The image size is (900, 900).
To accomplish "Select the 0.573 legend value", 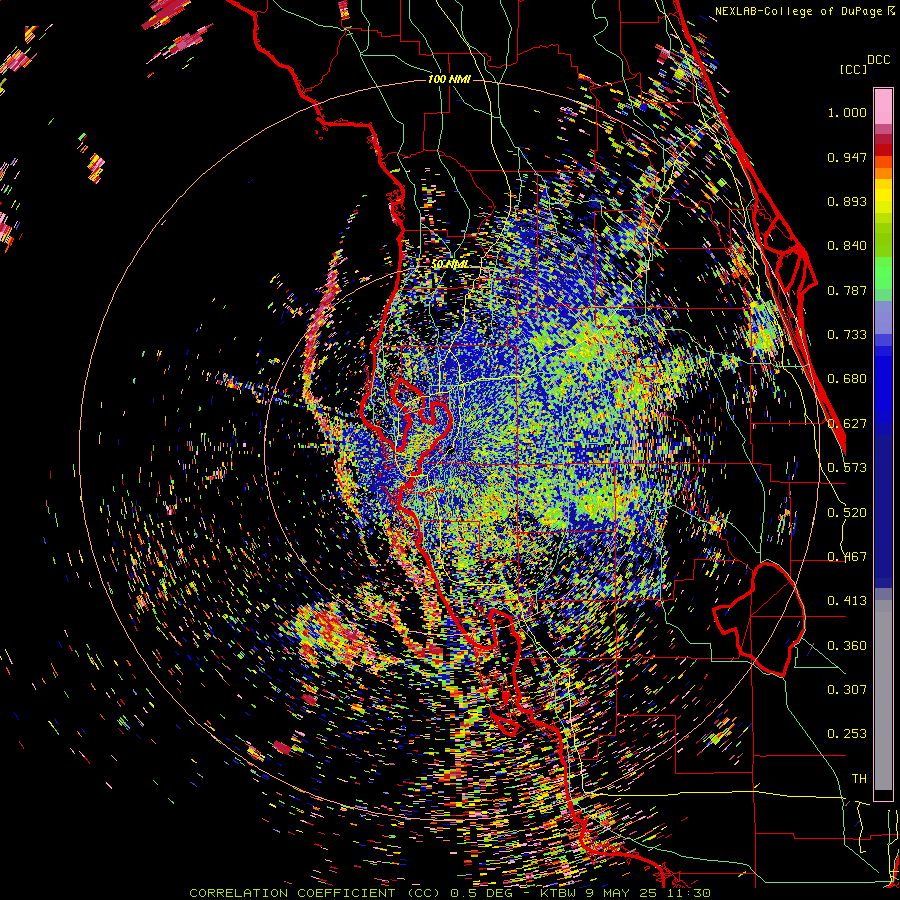I will tap(847, 468).
